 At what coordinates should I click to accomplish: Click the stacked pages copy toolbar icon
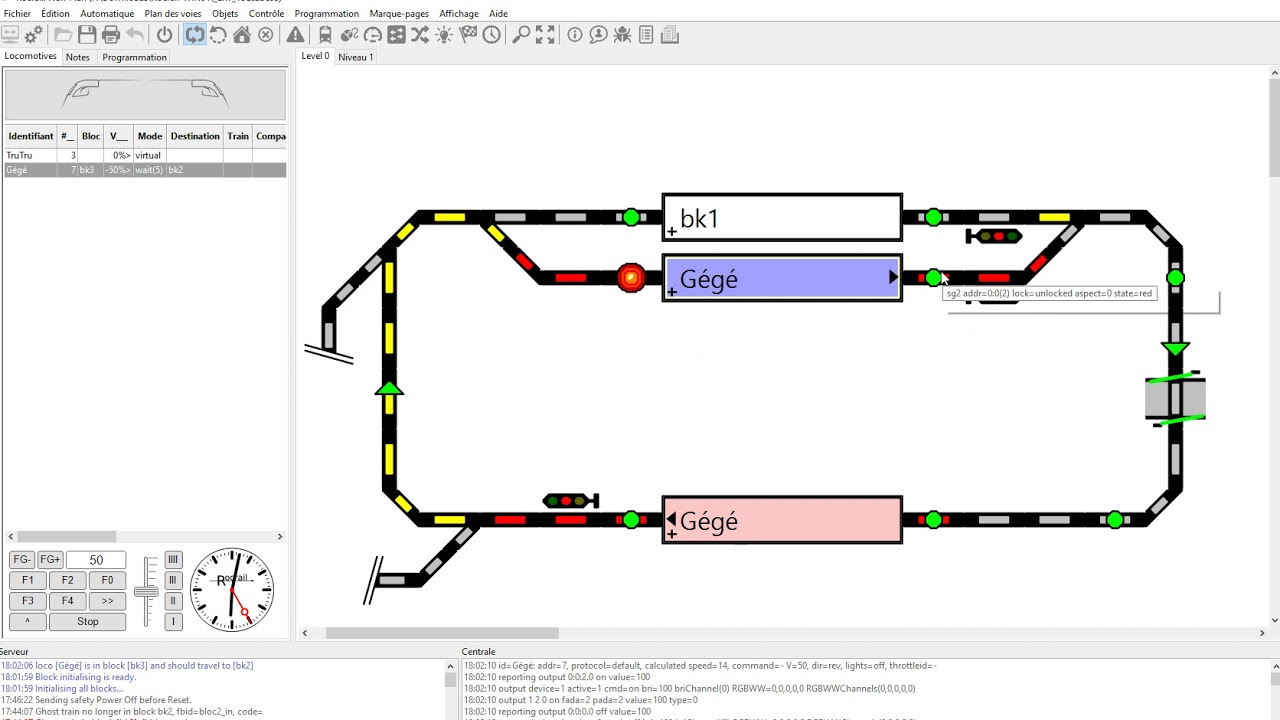tap(670, 35)
